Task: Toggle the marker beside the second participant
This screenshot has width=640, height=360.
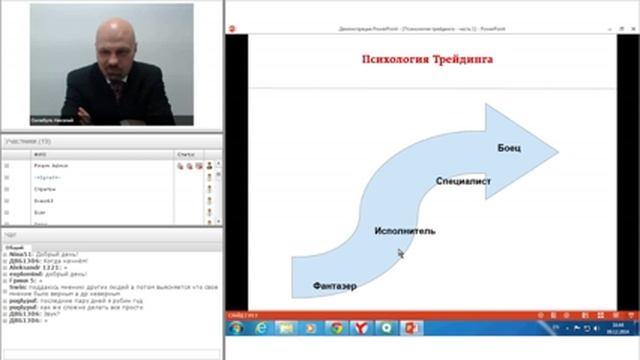Action: point(7,178)
